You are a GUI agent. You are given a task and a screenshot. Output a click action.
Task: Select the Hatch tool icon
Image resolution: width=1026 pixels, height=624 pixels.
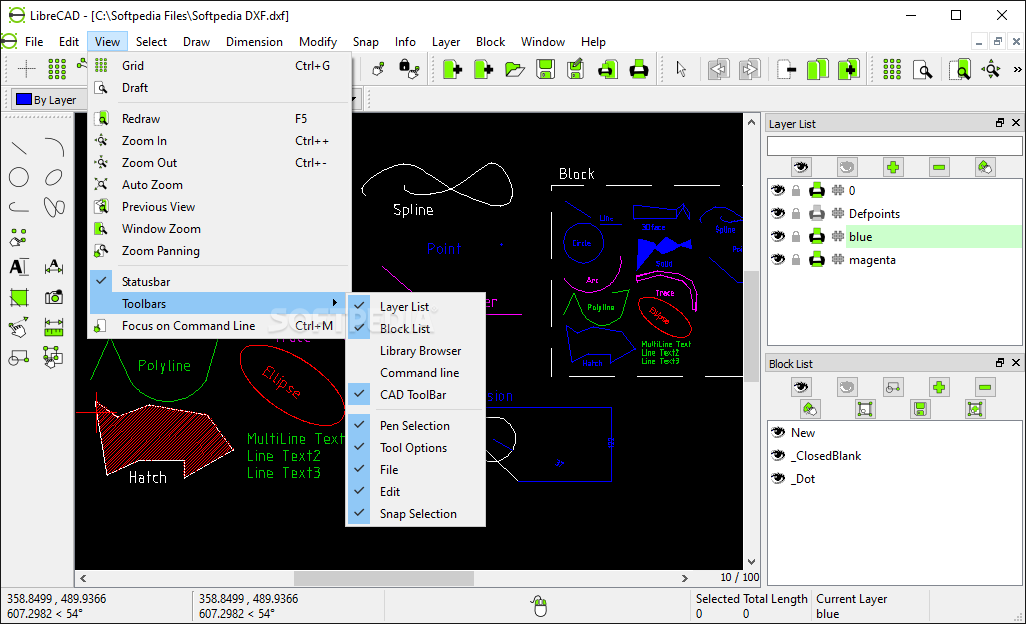point(19,297)
